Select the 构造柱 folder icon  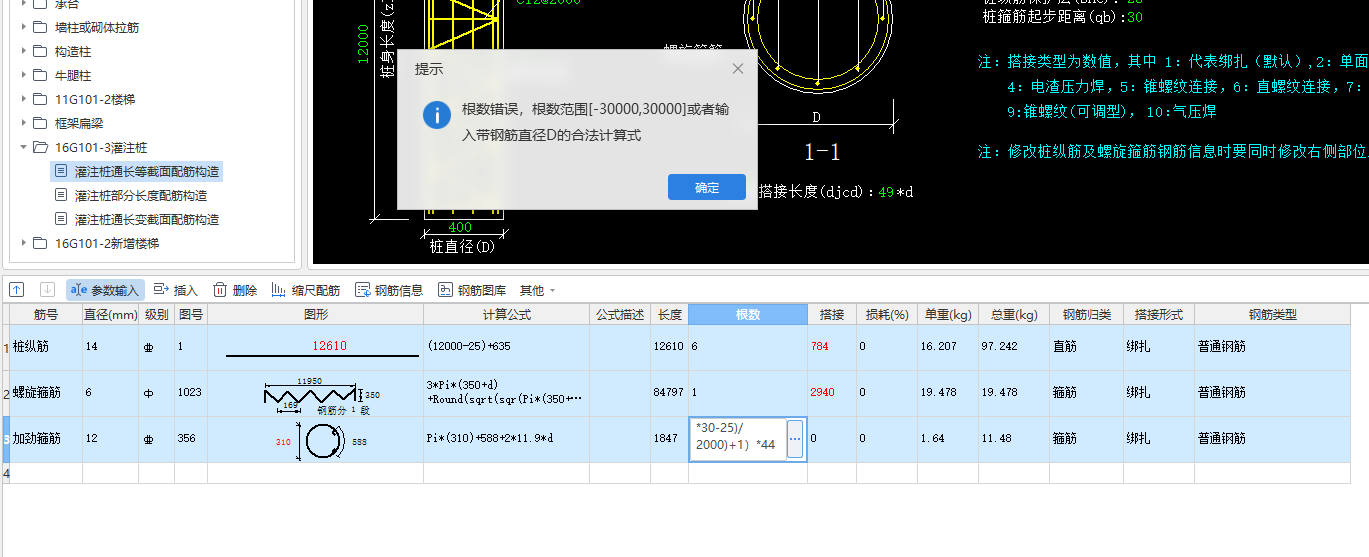40,51
